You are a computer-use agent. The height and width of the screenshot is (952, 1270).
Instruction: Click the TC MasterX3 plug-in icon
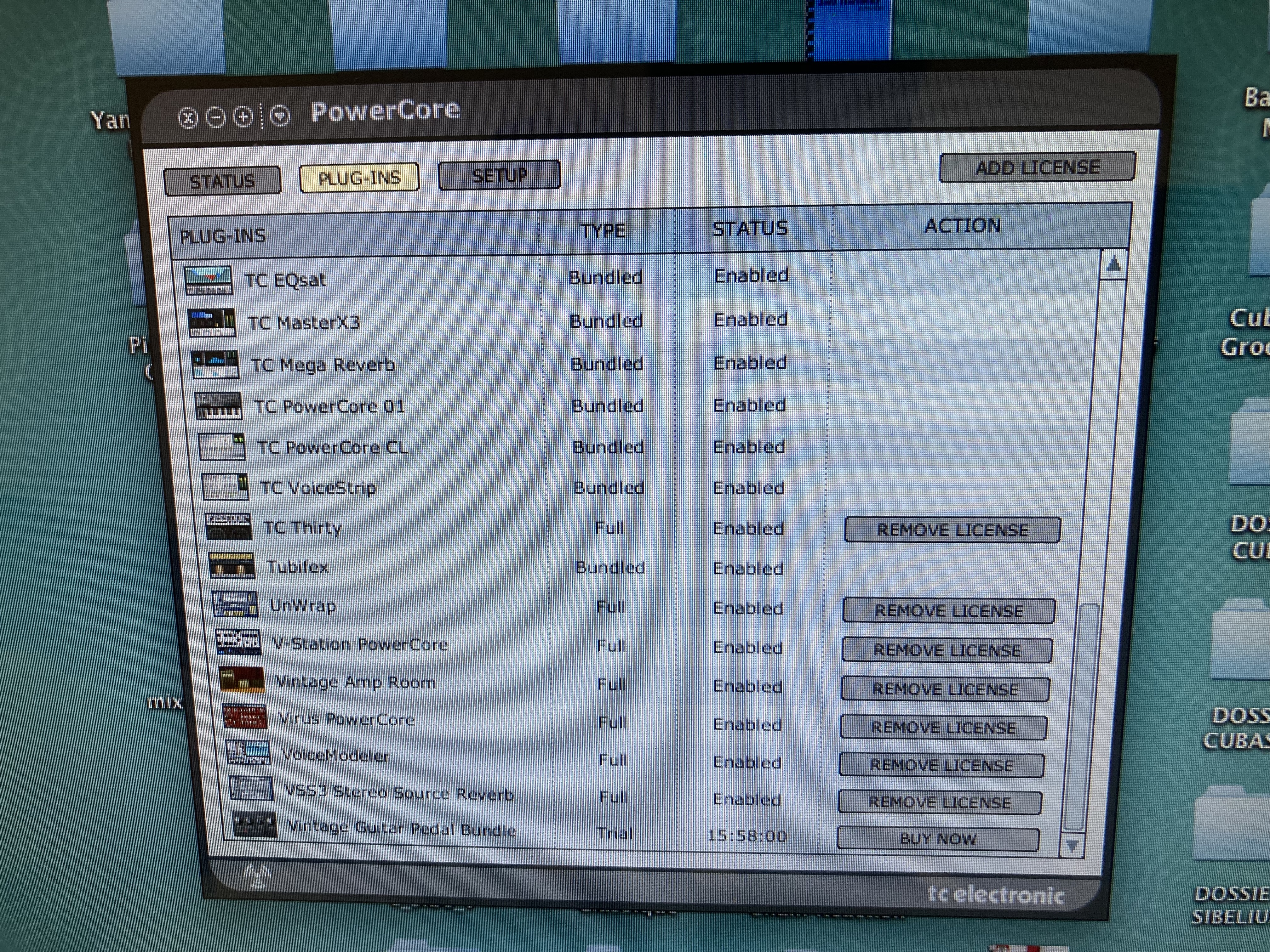212,322
